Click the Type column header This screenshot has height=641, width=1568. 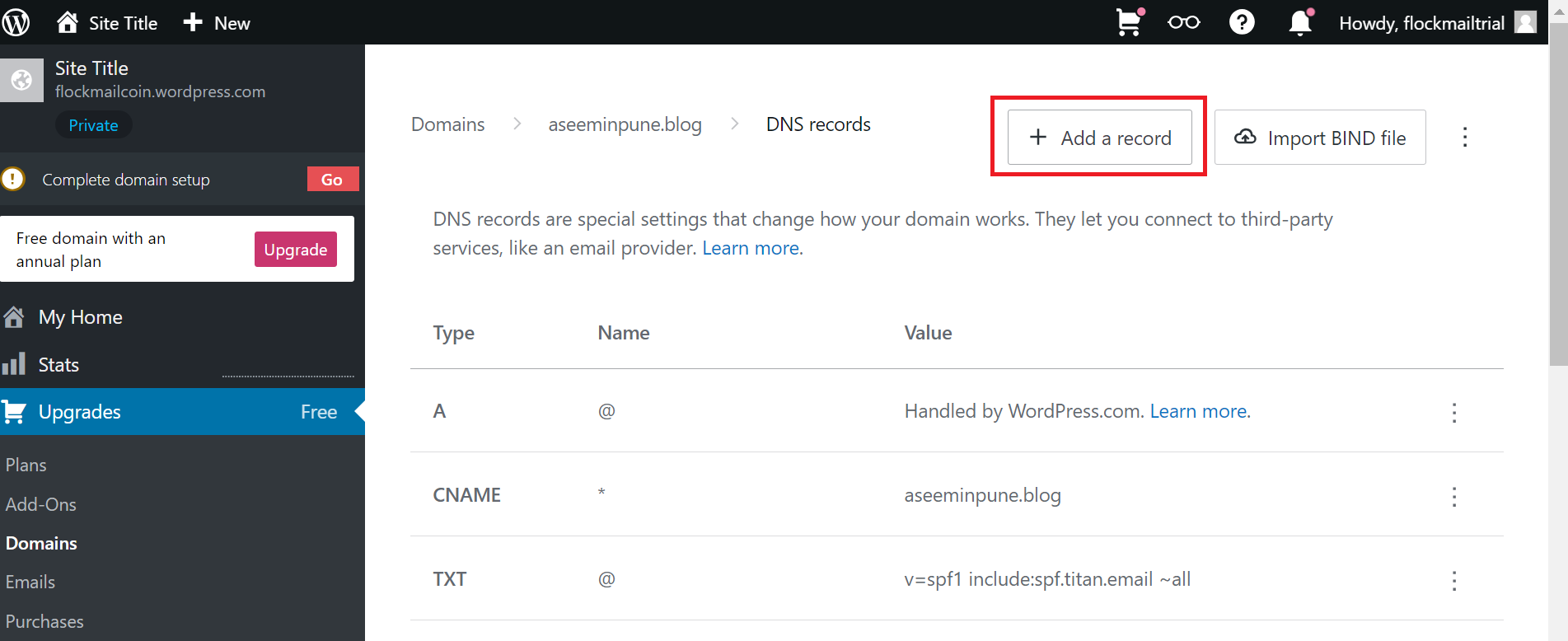[x=454, y=333]
